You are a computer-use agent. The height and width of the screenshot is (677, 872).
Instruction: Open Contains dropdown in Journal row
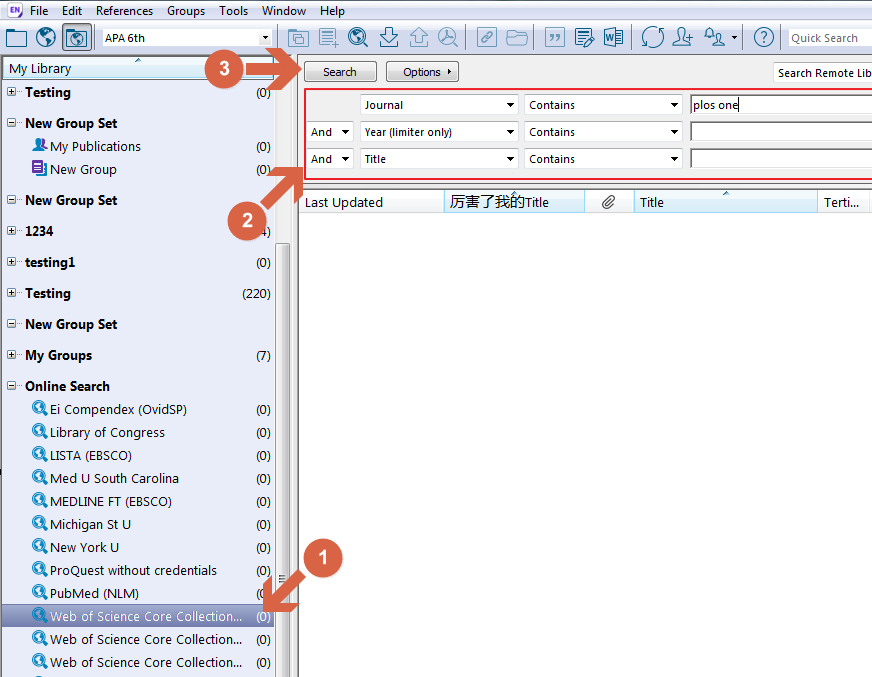click(x=603, y=105)
